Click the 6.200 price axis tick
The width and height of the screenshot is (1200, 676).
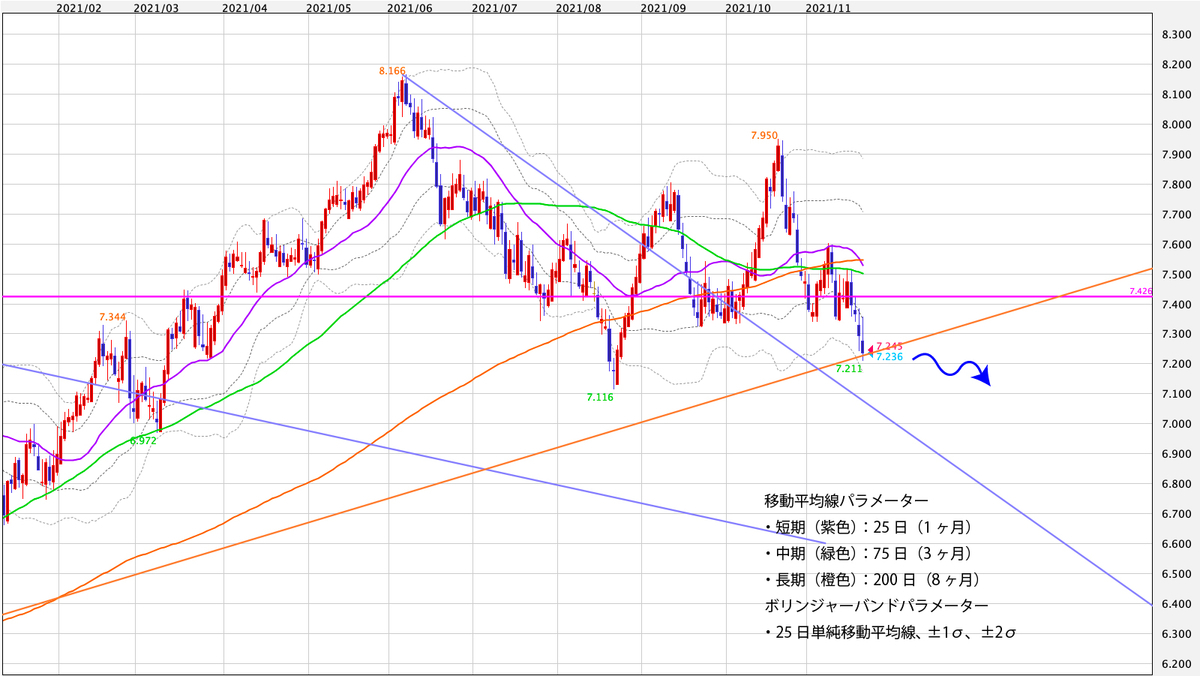1174,663
